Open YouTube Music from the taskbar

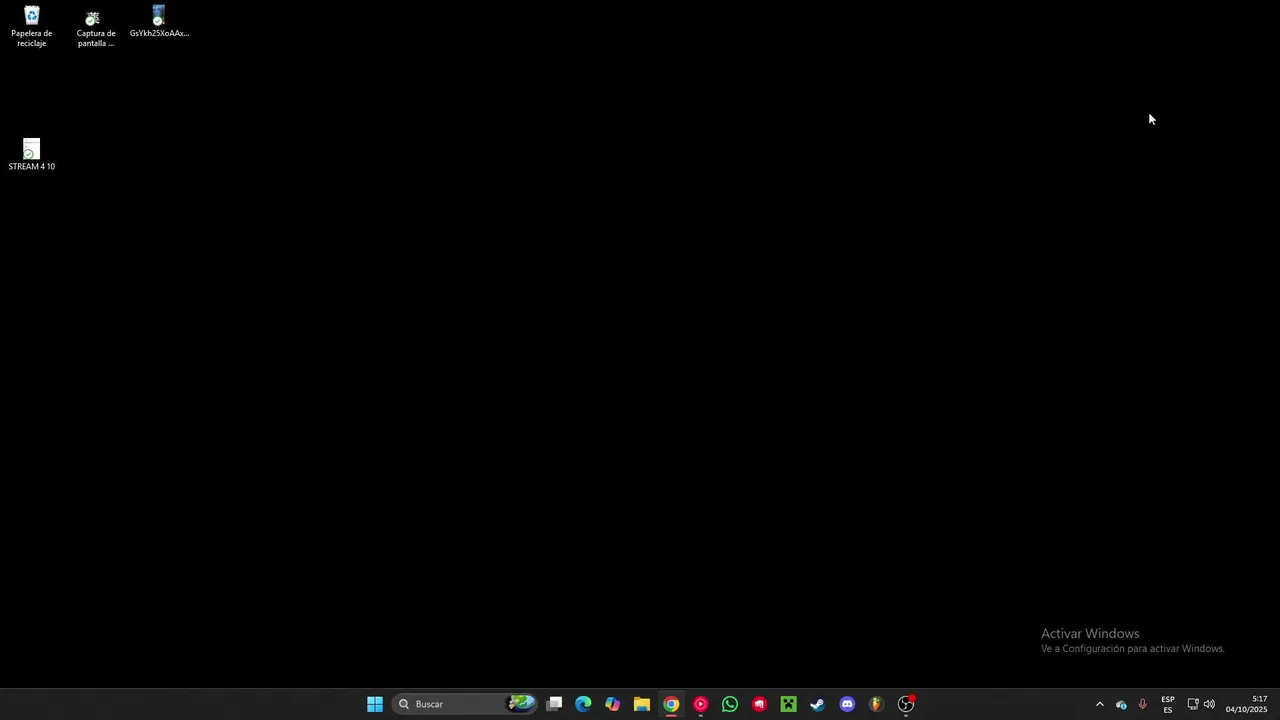pyautogui.click(x=700, y=704)
